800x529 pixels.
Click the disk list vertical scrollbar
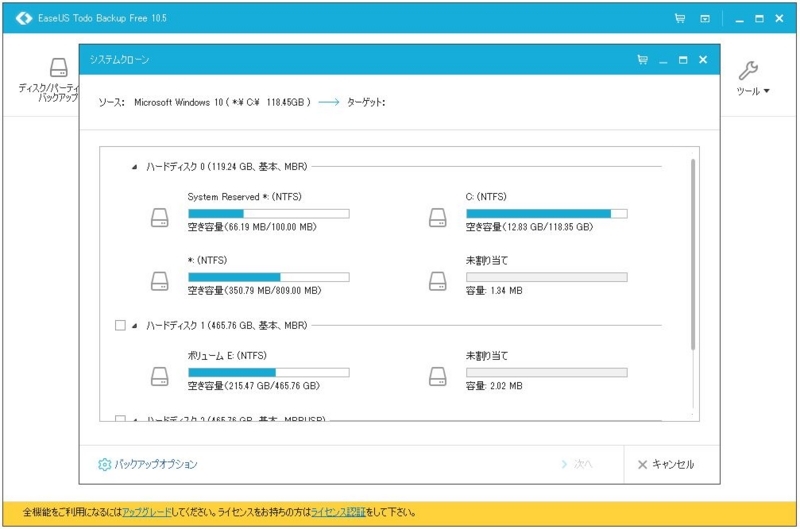tap(693, 254)
